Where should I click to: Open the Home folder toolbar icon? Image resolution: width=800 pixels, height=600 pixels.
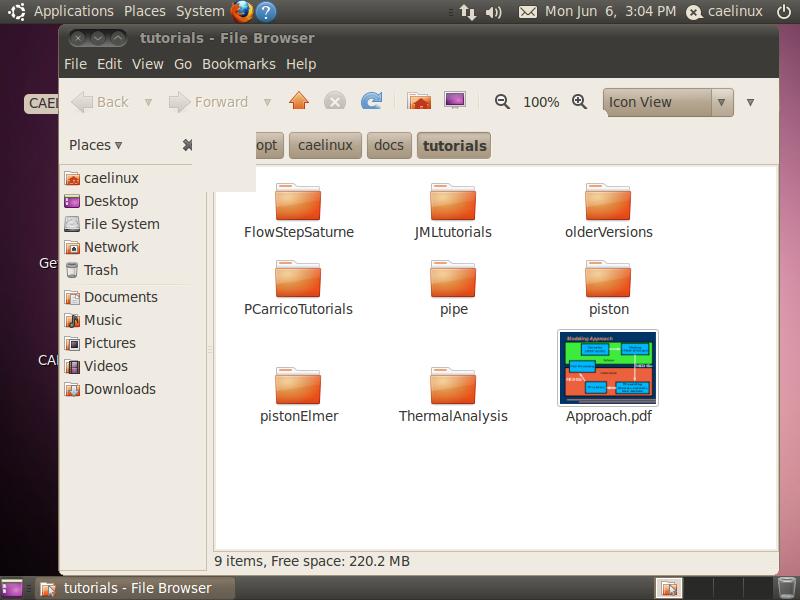419,101
